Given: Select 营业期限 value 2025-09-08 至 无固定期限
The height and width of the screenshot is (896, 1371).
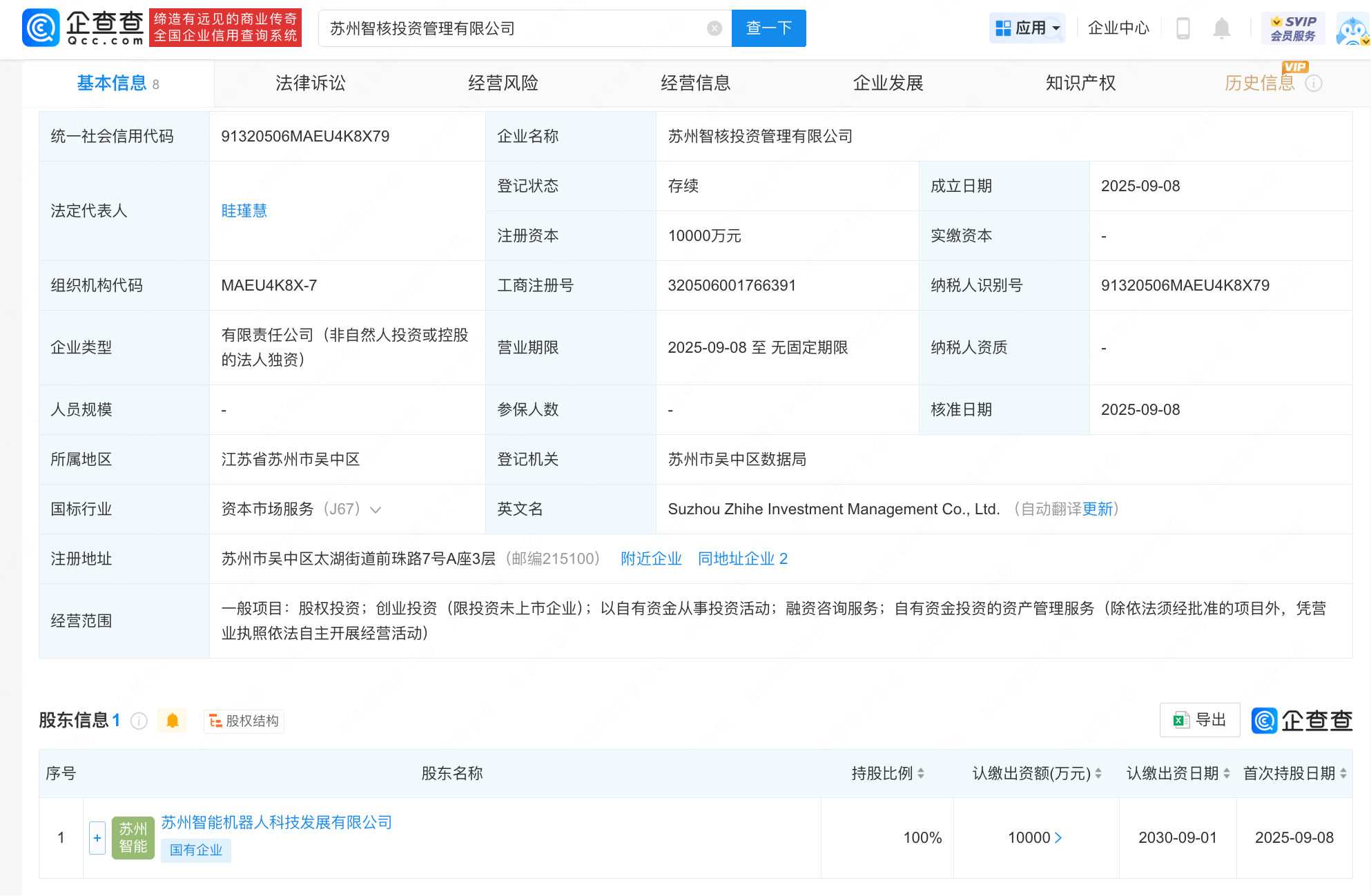Looking at the screenshot, I should [x=757, y=348].
